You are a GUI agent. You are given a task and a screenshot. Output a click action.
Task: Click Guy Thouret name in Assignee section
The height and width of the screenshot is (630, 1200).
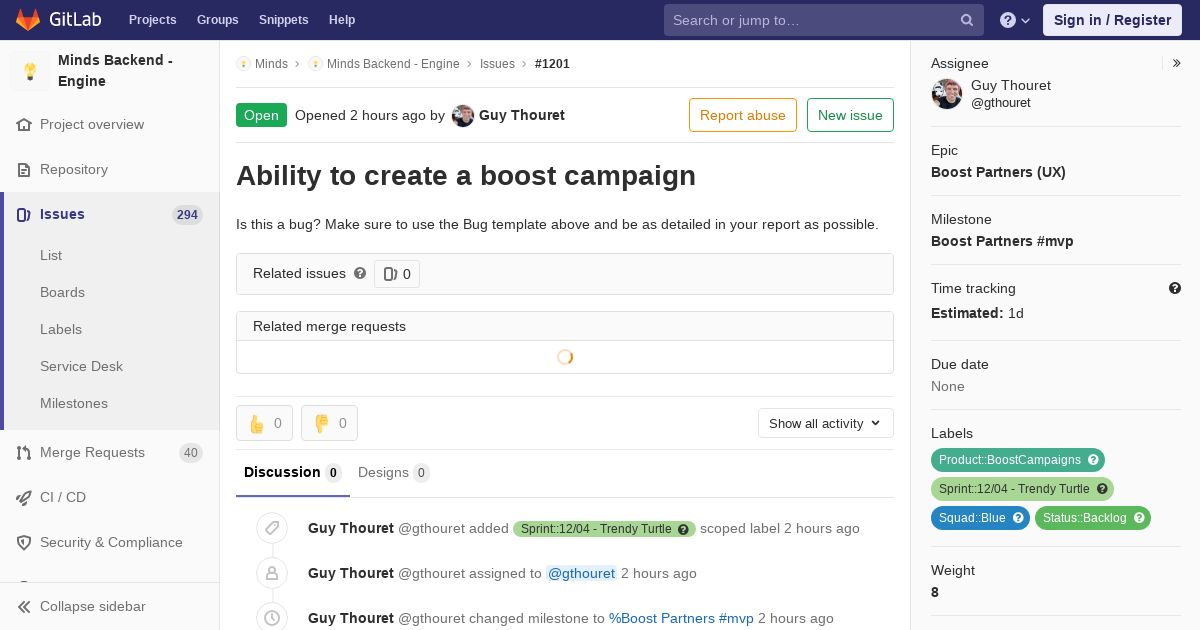1011,86
